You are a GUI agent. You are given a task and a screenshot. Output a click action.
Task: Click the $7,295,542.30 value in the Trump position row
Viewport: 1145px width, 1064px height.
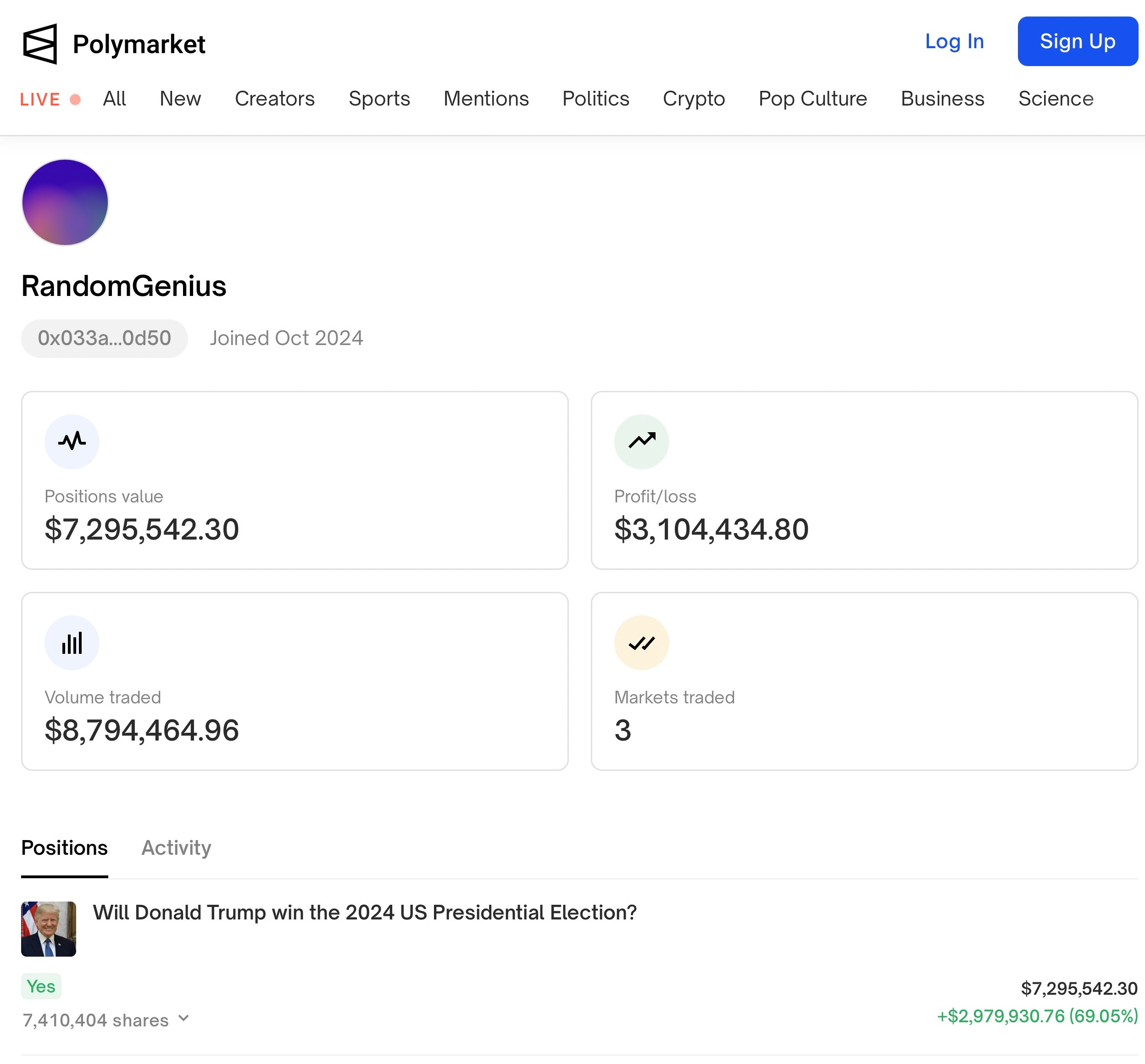(x=1079, y=989)
